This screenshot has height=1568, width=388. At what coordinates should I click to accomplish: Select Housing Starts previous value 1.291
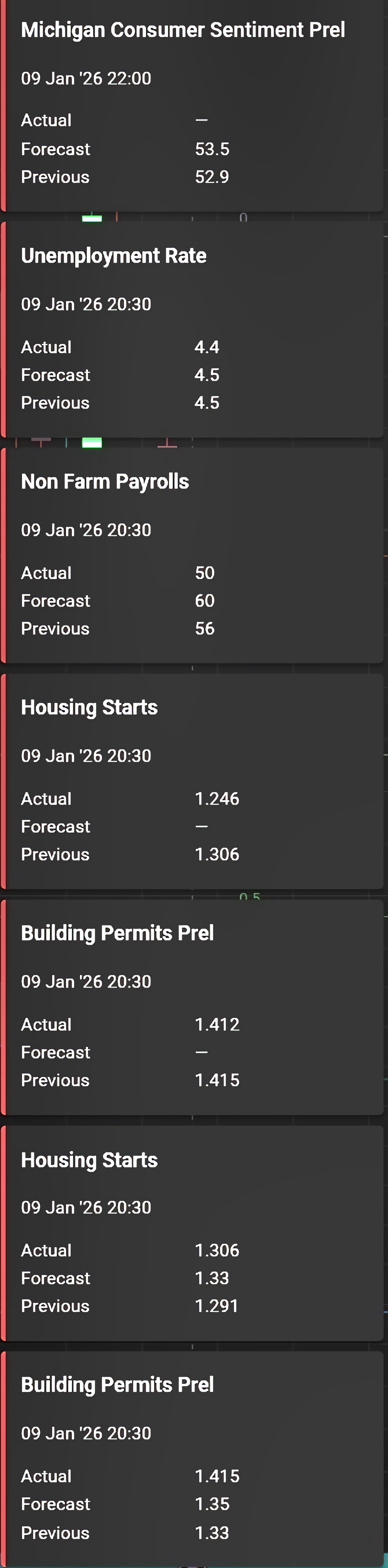coord(216,1306)
